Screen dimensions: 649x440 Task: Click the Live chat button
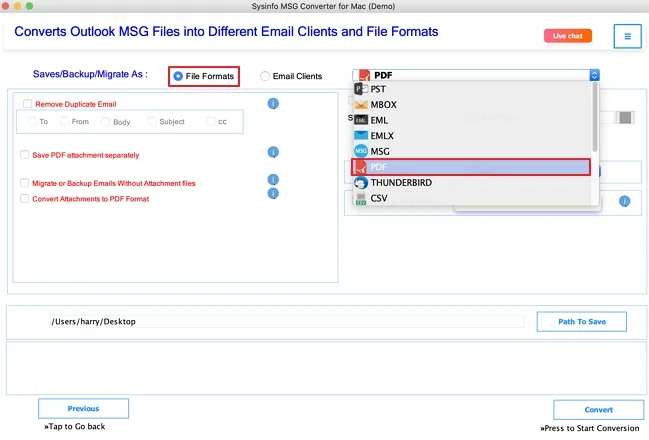pos(568,36)
